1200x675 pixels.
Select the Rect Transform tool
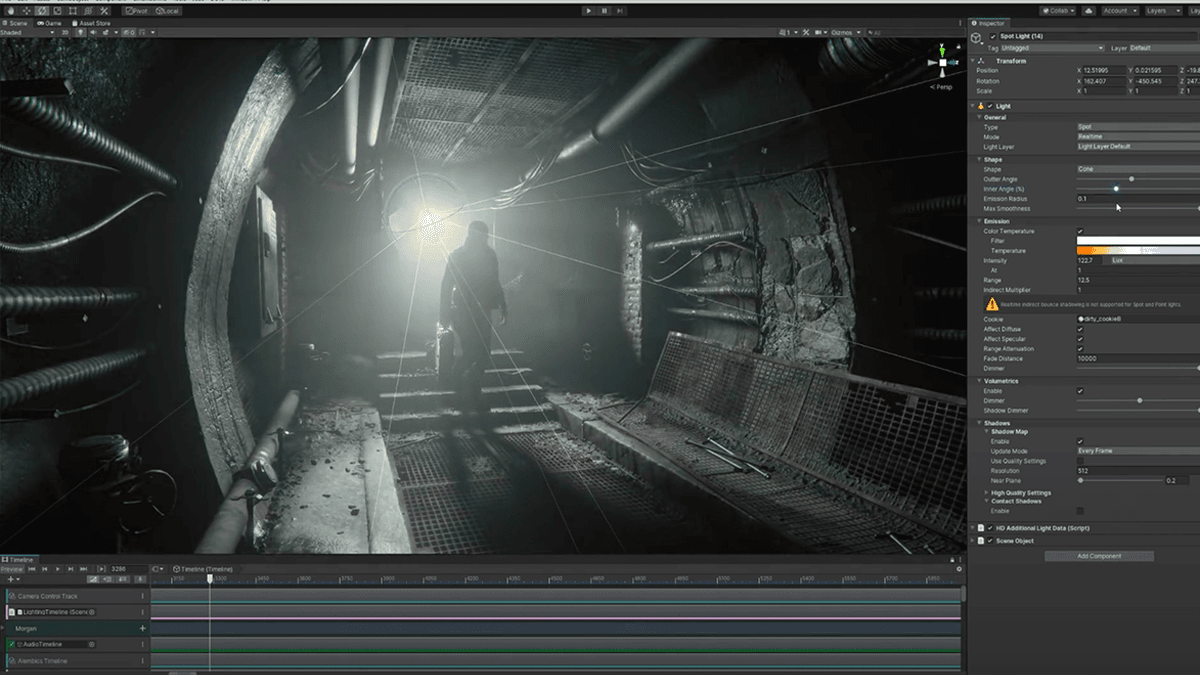coord(73,11)
